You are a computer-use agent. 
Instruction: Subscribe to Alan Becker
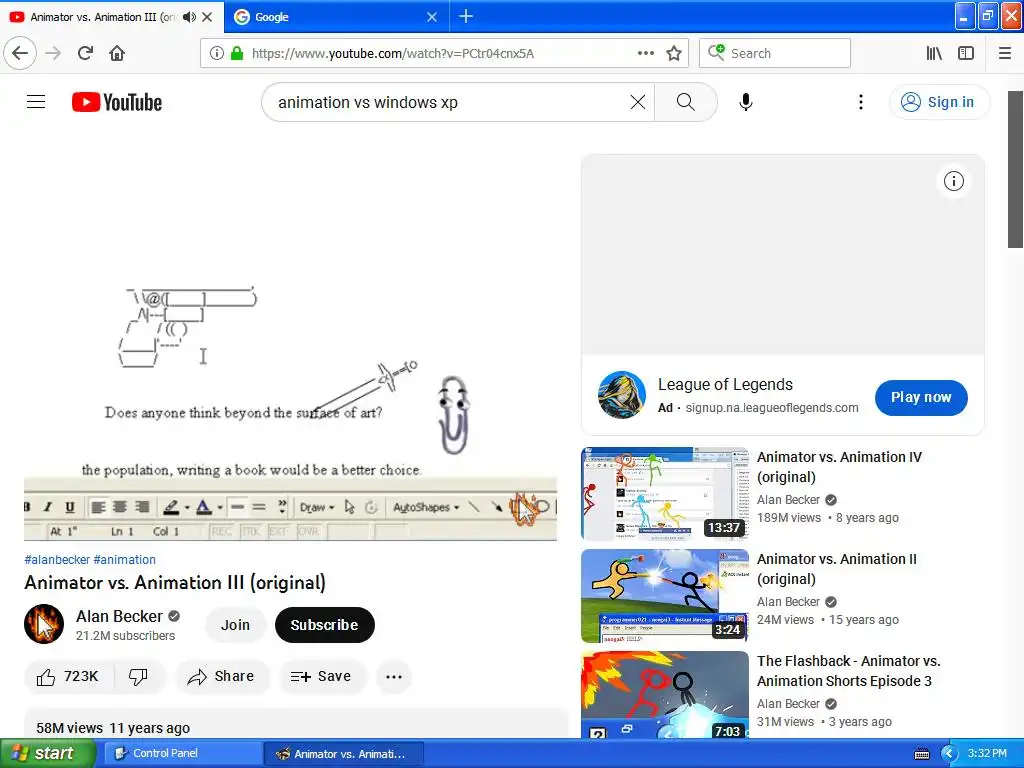[x=324, y=625]
